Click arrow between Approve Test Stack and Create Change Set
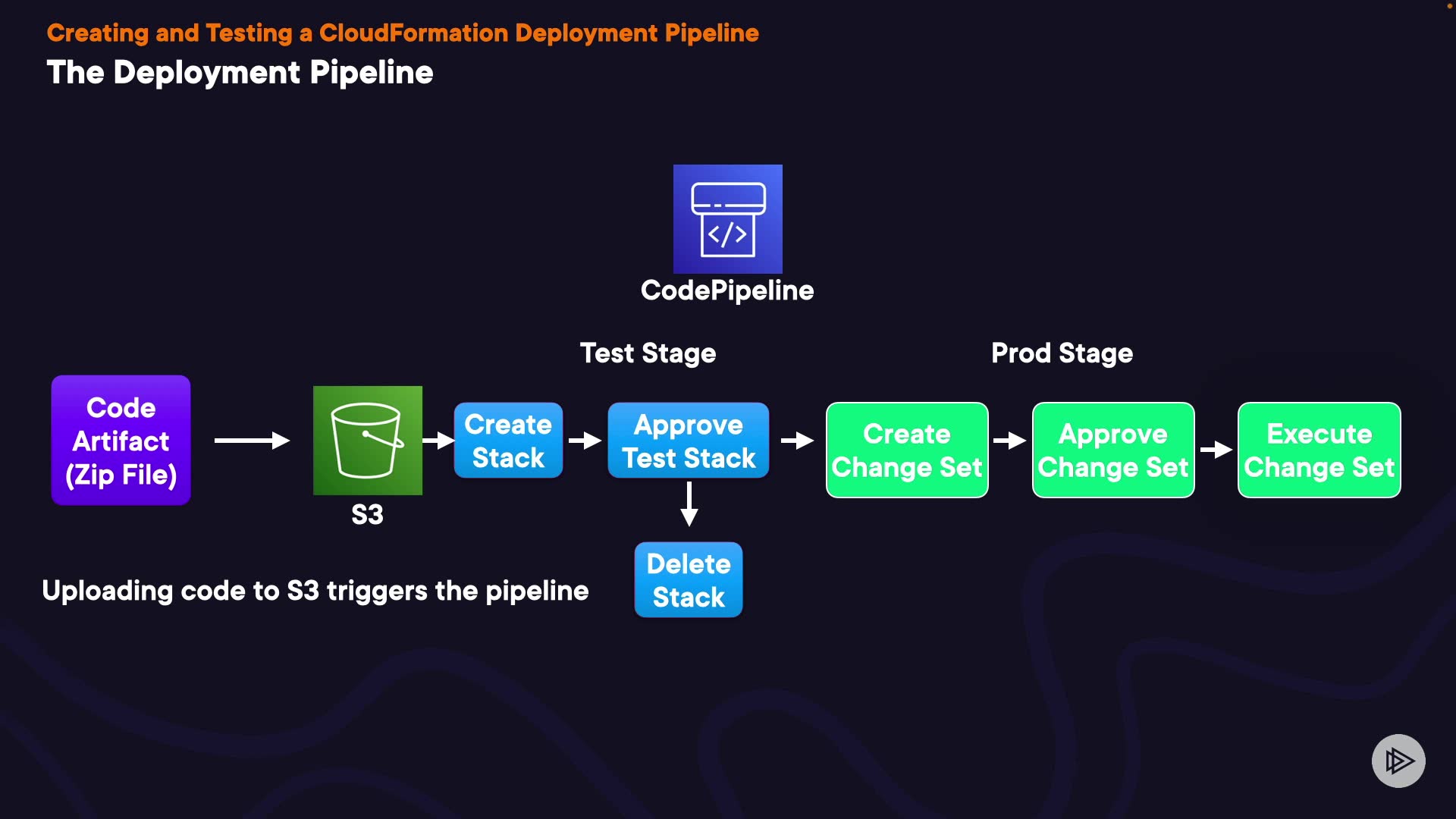The image size is (1456, 819). pyautogui.click(x=797, y=441)
